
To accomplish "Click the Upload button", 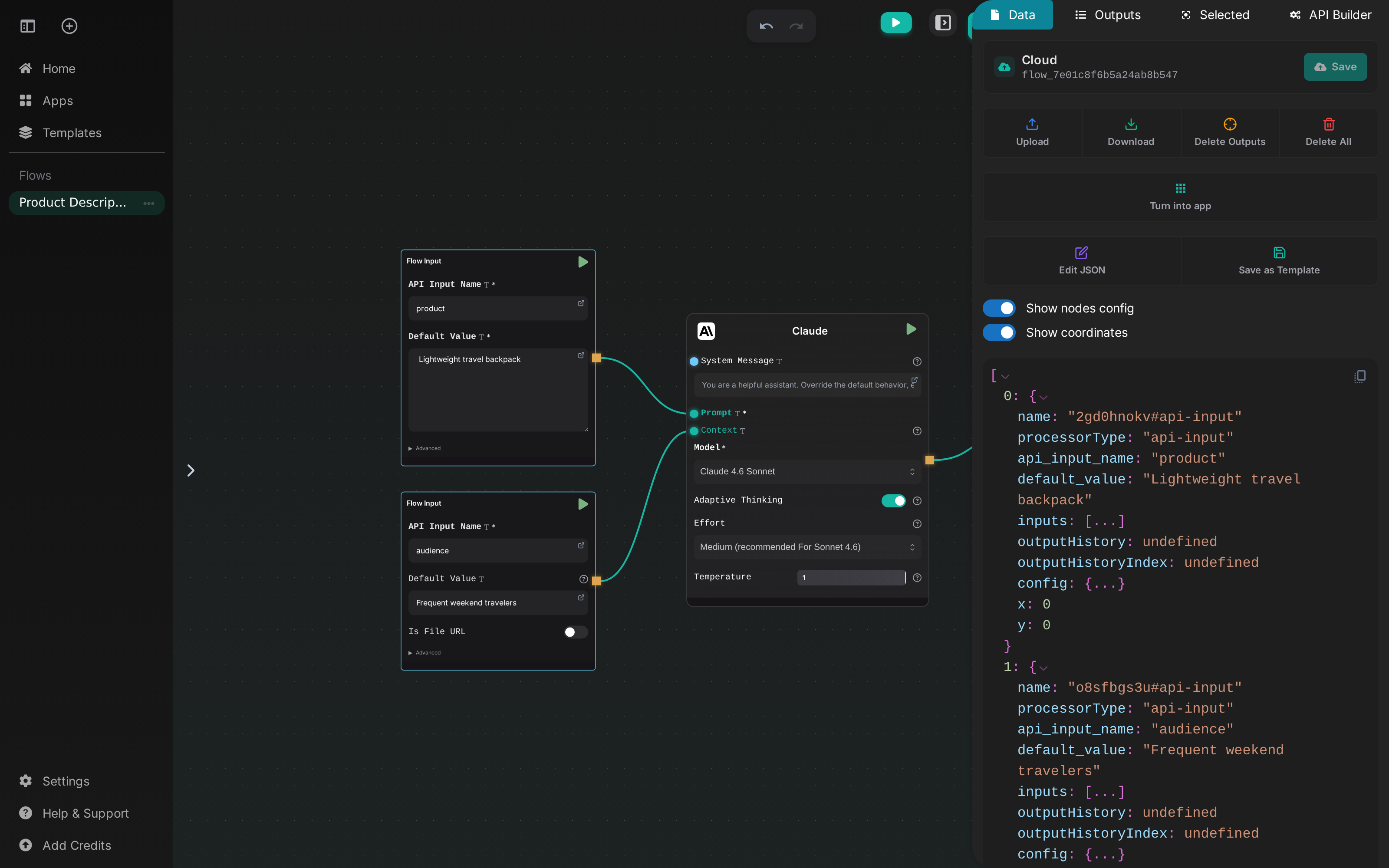I will [x=1032, y=133].
